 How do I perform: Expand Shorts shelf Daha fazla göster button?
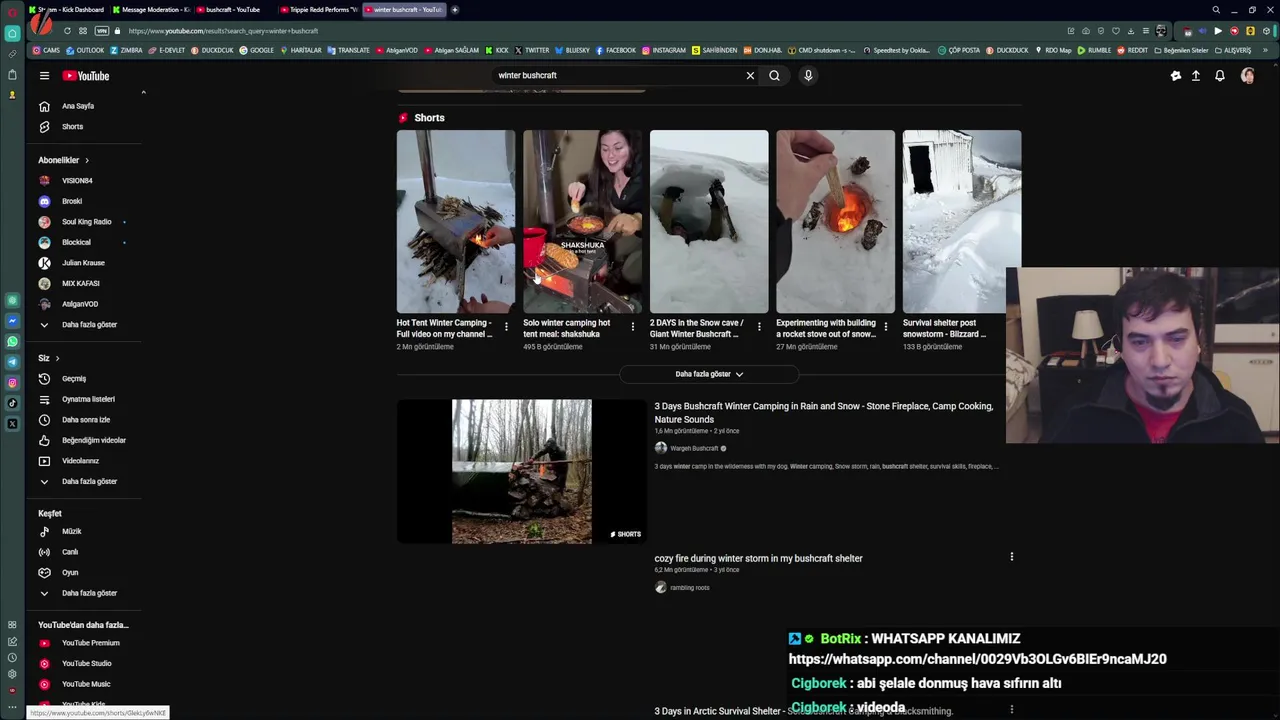(x=709, y=374)
